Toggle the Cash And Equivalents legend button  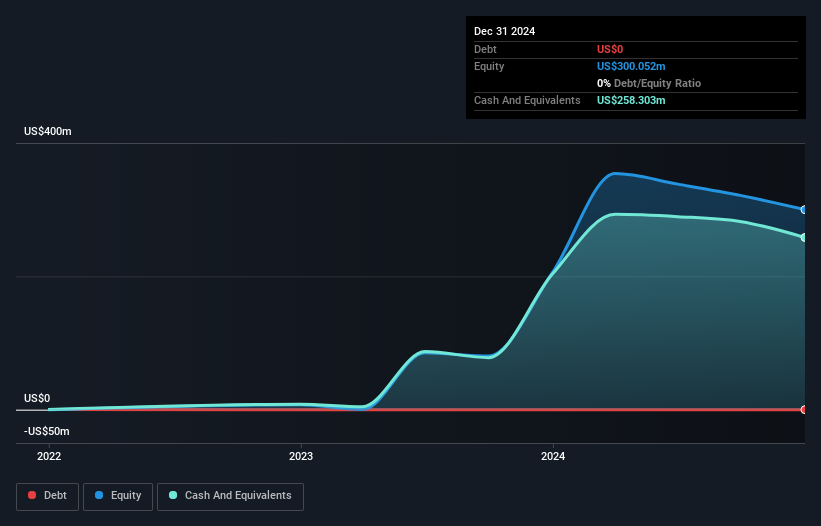point(230,496)
